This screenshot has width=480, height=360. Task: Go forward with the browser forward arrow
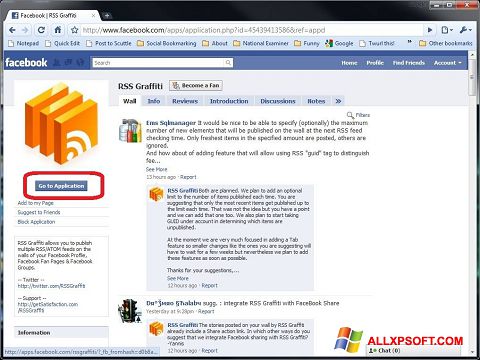(x=25, y=30)
